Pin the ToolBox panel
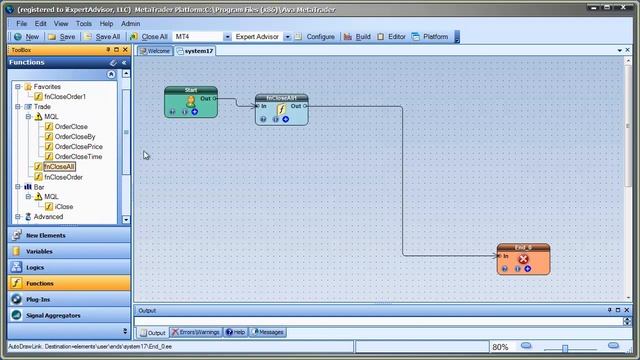The width and height of the screenshot is (640, 360). click(x=108, y=50)
